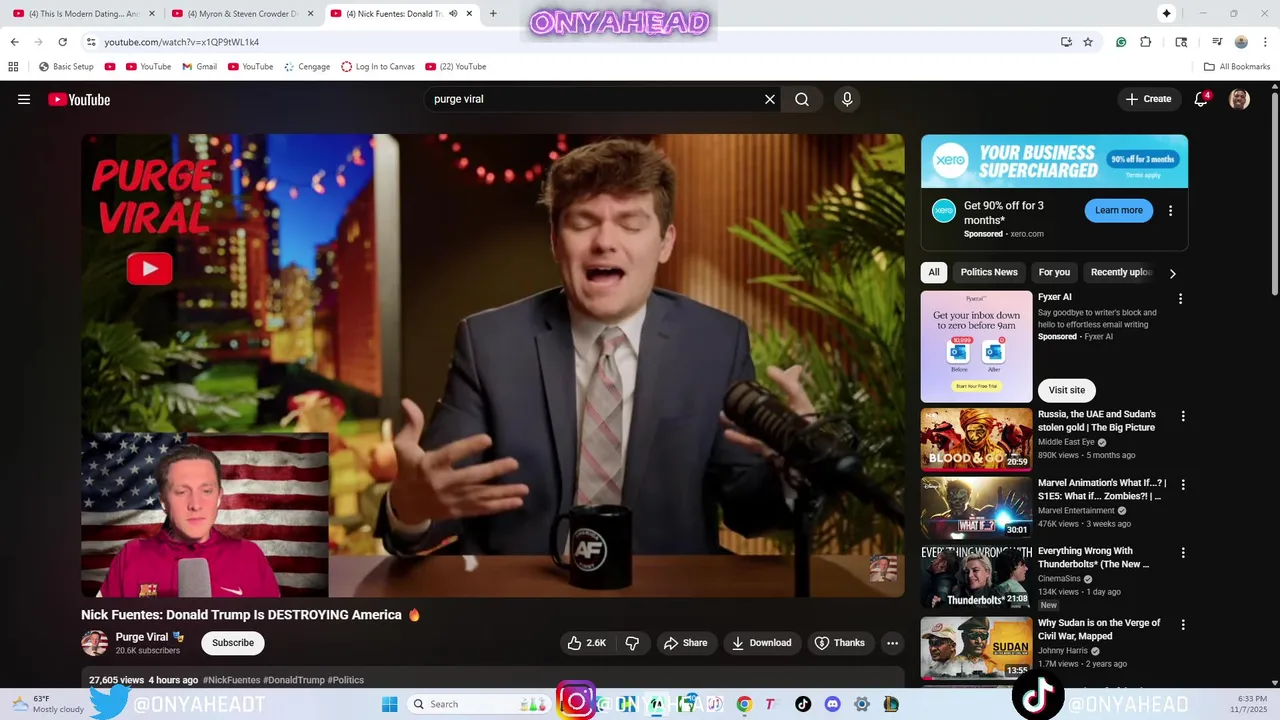Show more filter chips with right arrow
The height and width of the screenshot is (720, 1280).
[x=1173, y=273]
